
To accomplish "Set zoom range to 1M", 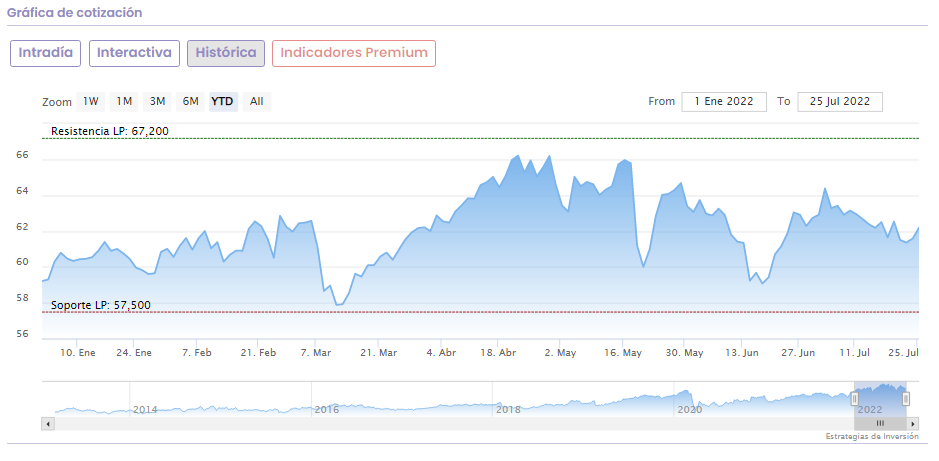I will 124,101.
